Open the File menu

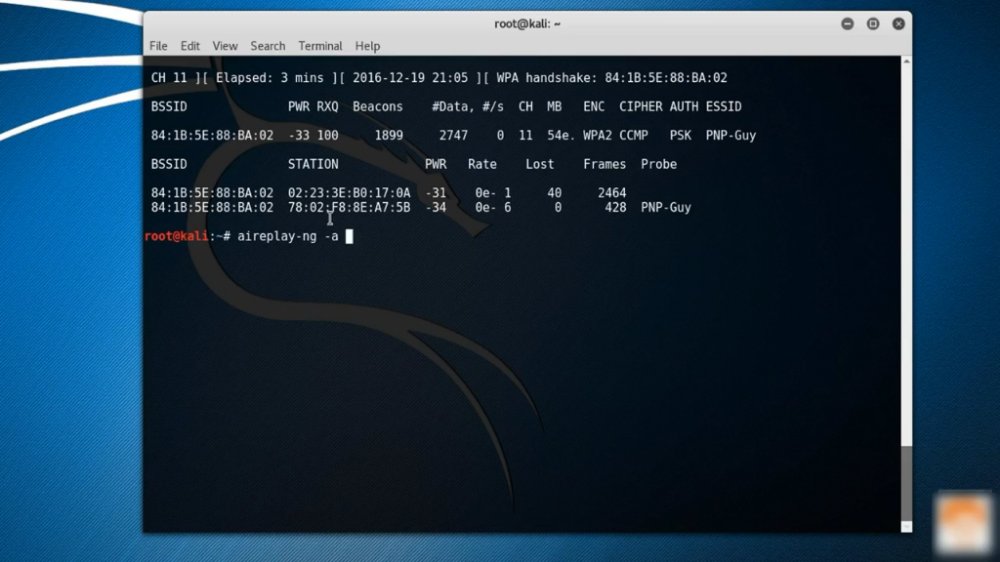click(x=158, y=46)
